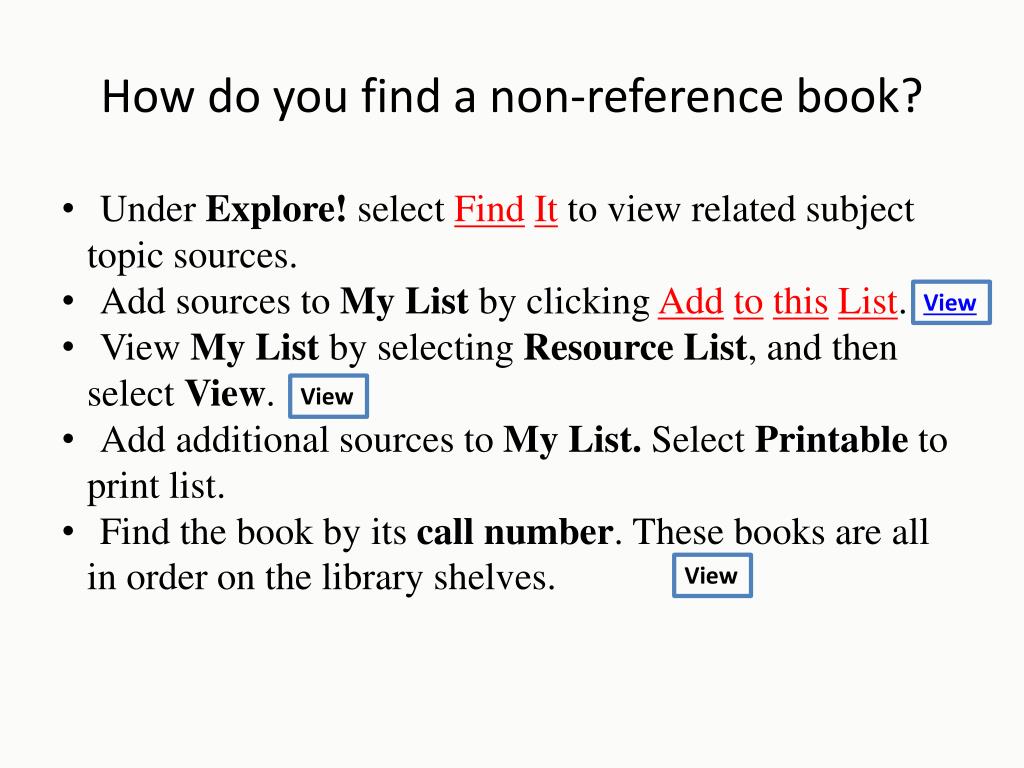Viewport: 1024px width, 768px height.
Task: Click the red Add to this List link
Action: pyautogui.click(x=778, y=302)
